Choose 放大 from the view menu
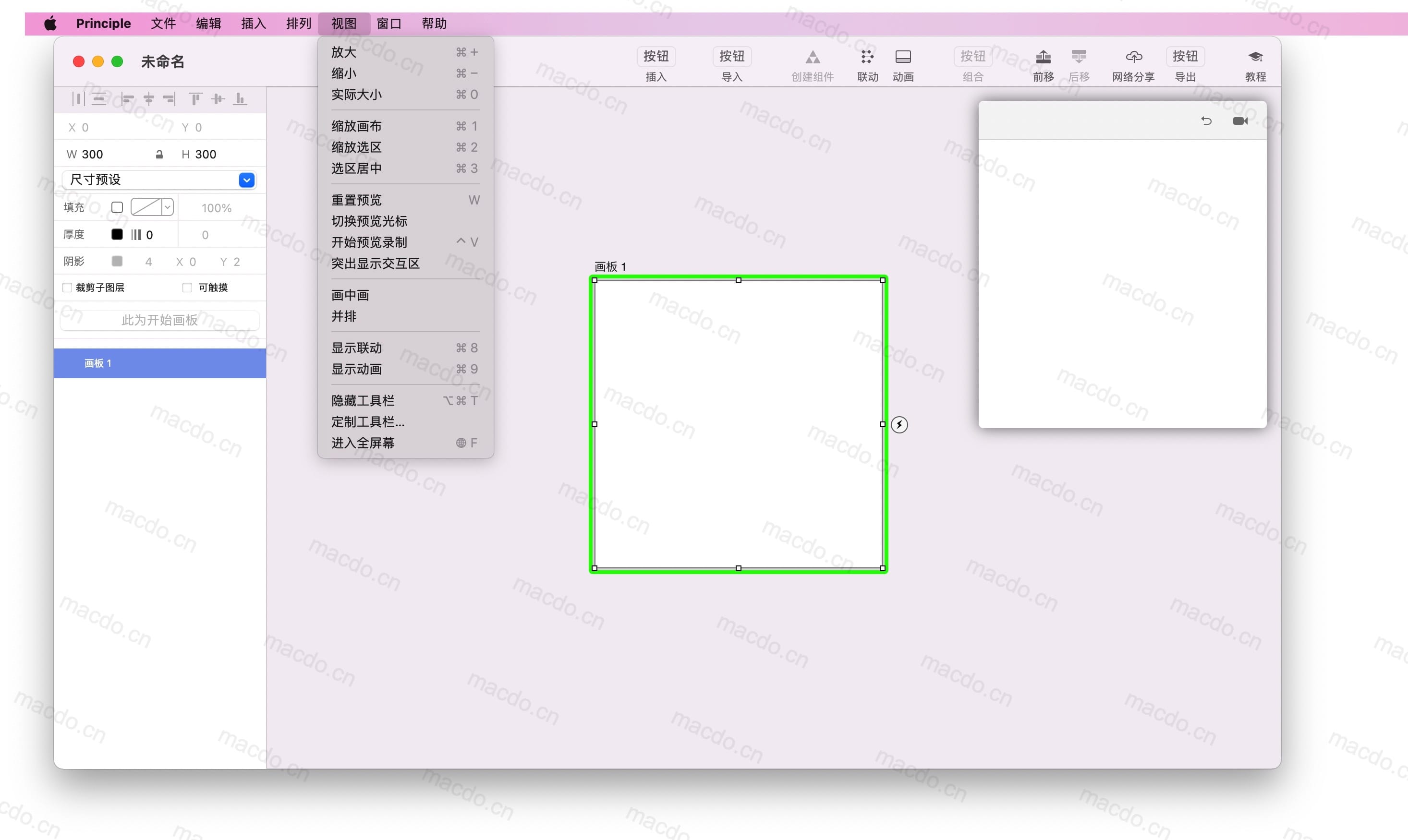Screen dimensions: 1408x840 point(405,52)
